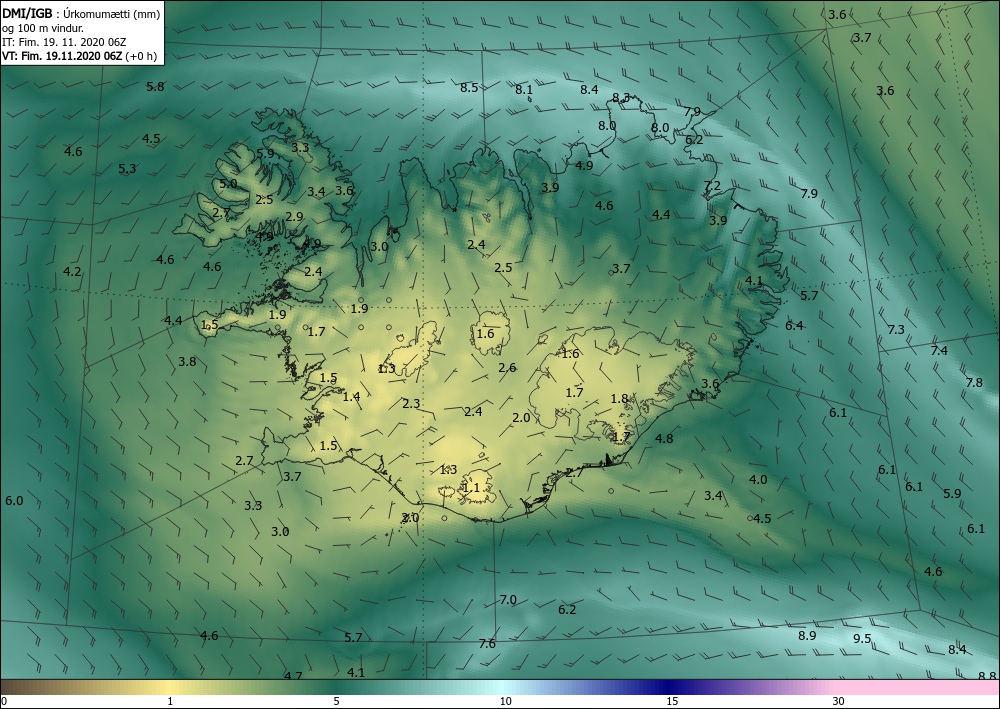Click the 'og 100 m vindur.' legend line
This screenshot has width=1000, height=709.
point(43,27)
